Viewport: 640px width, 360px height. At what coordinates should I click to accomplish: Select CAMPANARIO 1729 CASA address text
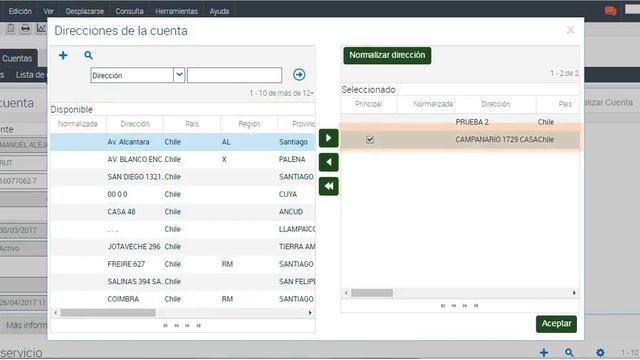[496, 140]
